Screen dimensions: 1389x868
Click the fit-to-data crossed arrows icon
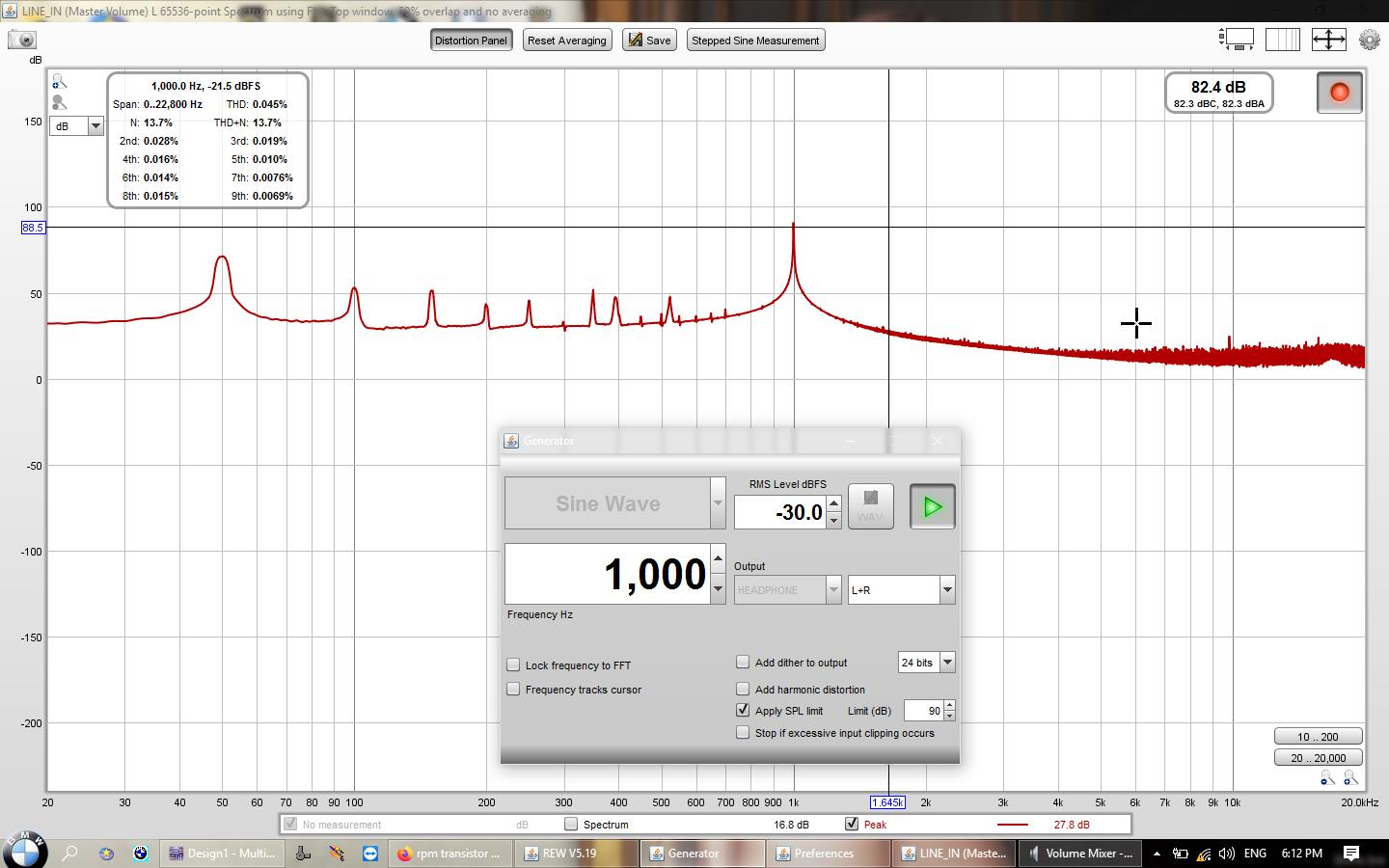[1328, 40]
